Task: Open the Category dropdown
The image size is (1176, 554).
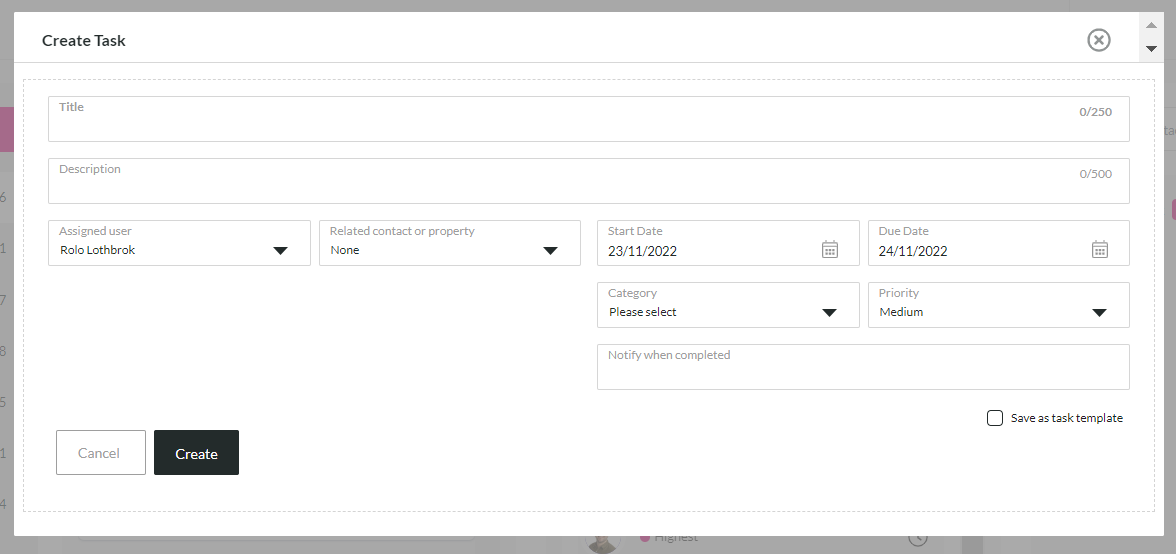Action: coord(728,305)
